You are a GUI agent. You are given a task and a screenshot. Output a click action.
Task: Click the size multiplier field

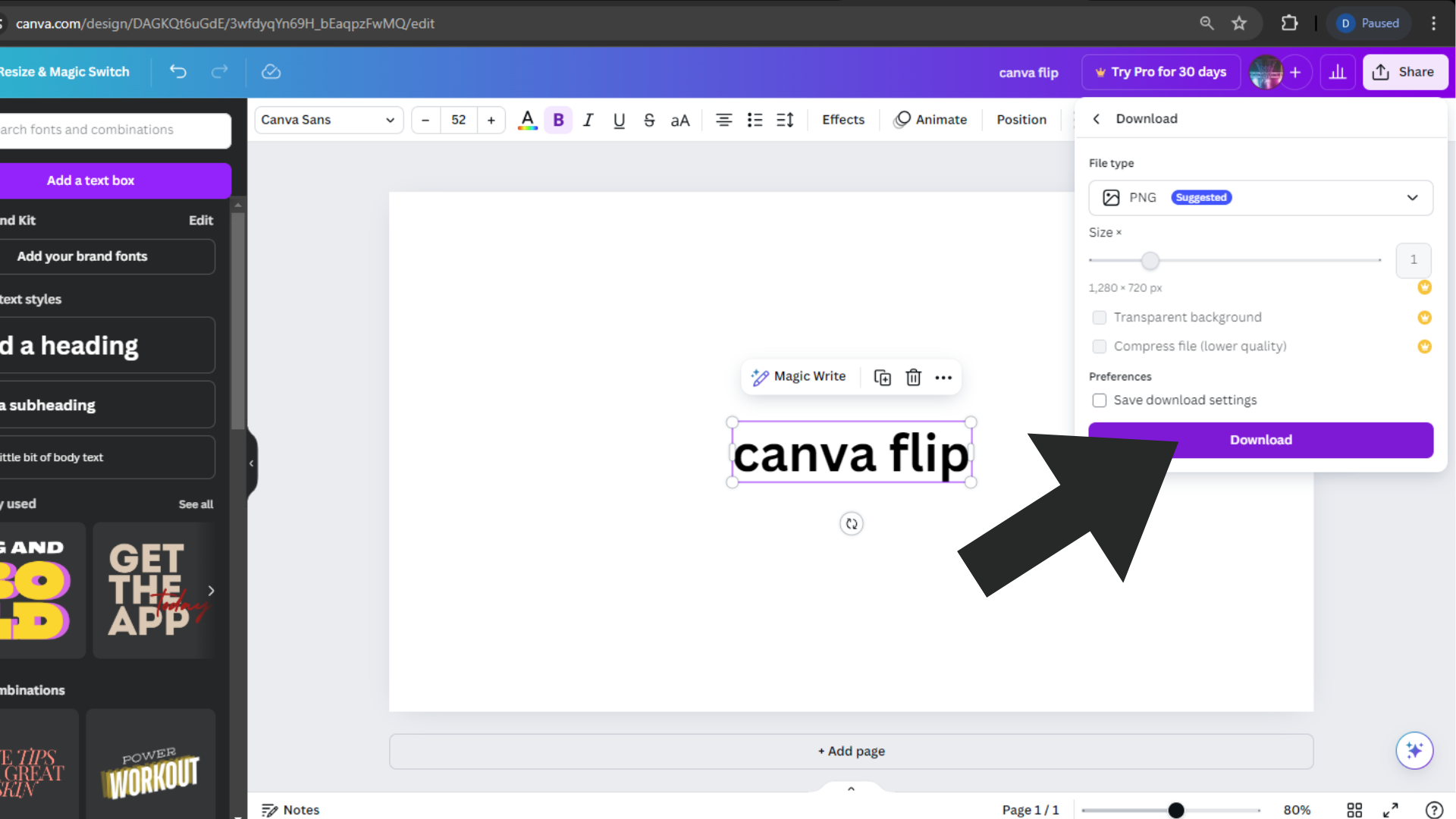point(1413,260)
